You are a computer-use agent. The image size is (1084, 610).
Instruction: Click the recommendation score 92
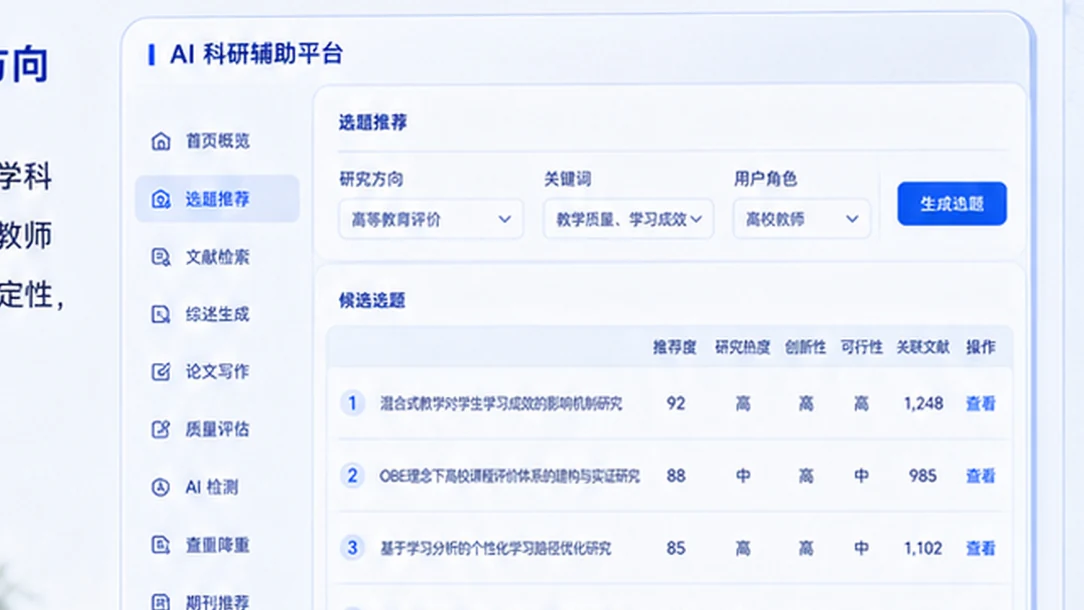click(x=675, y=403)
